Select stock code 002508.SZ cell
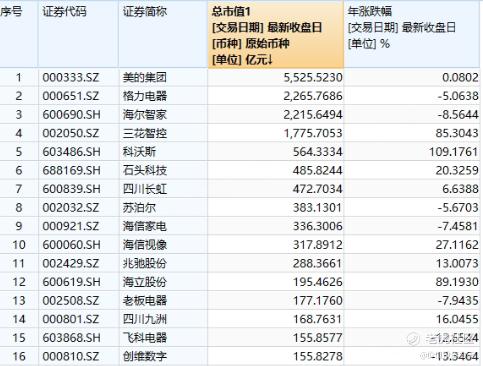The width and height of the screenshot is (483, 366). click(78, 301)
